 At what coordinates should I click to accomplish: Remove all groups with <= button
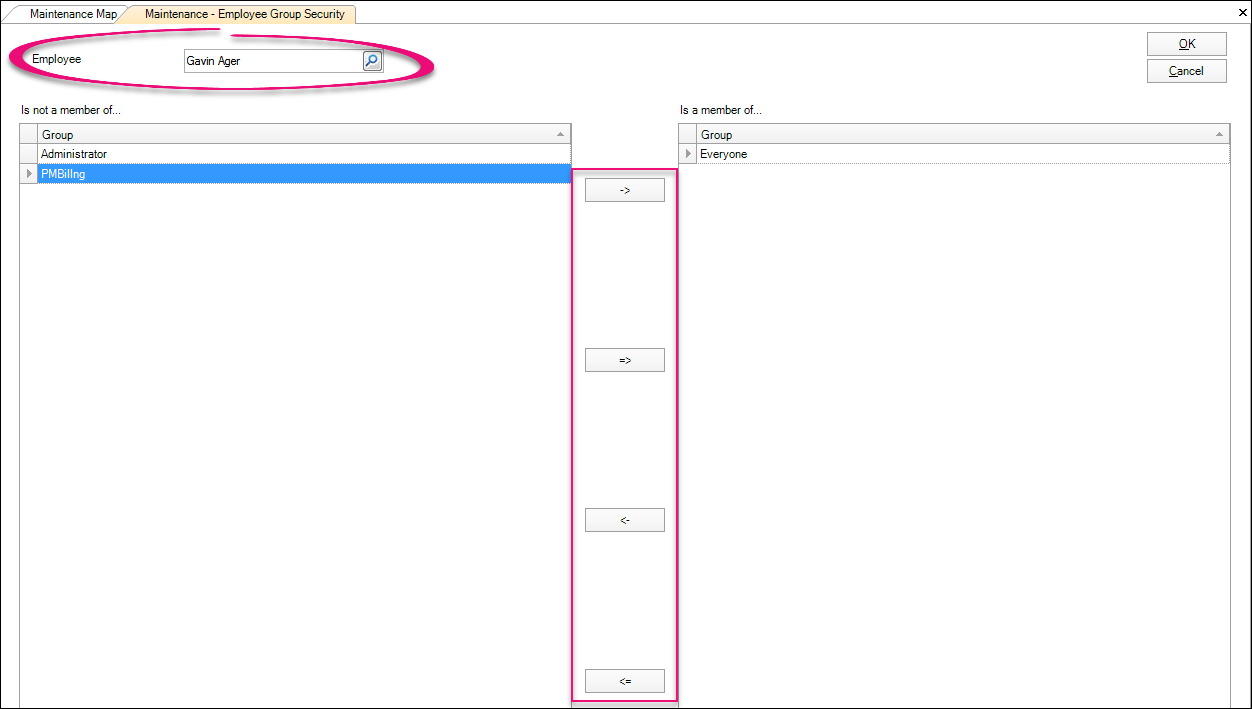coord(624,681)
